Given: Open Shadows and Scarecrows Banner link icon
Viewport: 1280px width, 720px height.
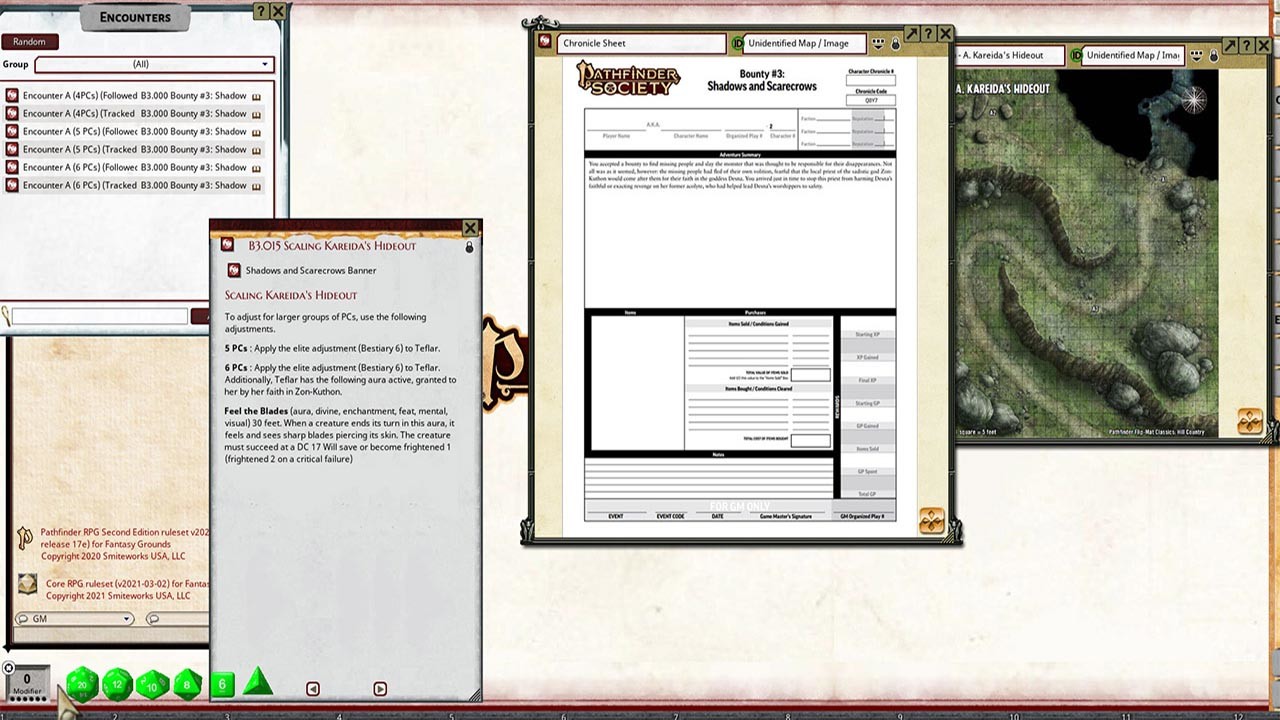Looking at the screenshot, I should [x=234, y=270].
